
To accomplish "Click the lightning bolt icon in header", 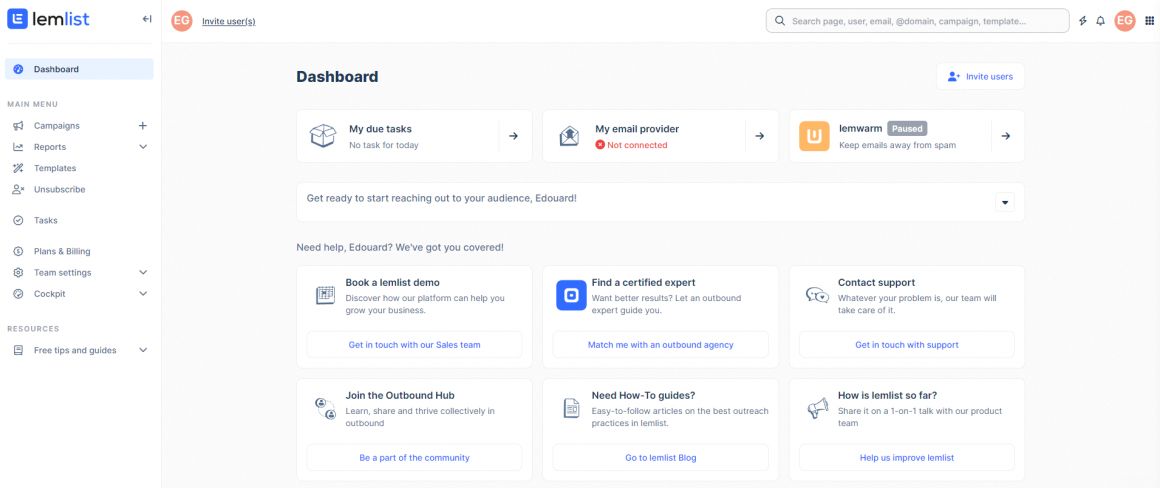I will 1083,21.
